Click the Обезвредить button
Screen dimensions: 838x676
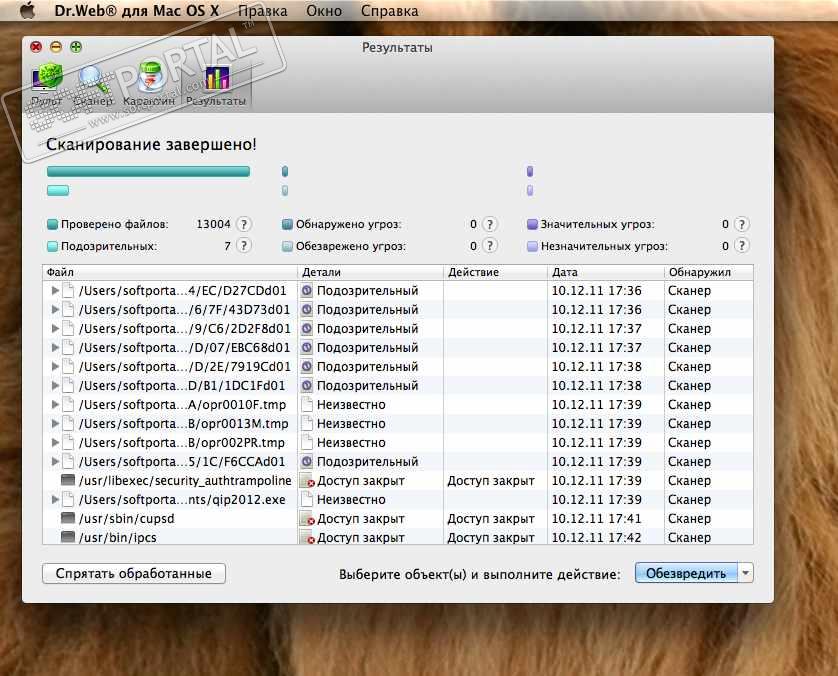(686, 573)
